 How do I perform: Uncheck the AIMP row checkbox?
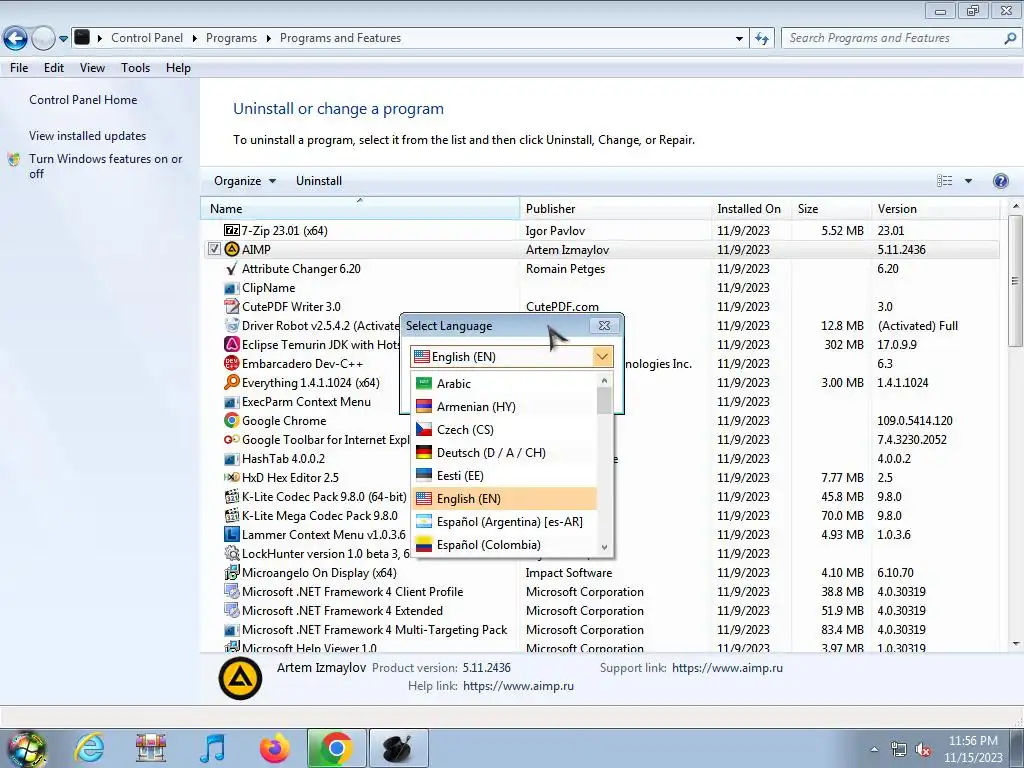[x=214, y=249]
